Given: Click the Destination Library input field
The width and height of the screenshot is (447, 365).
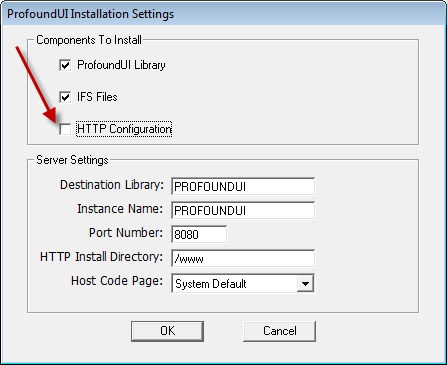Looking at the screenshot, I should pyautogui.click(x=243, y=186).
